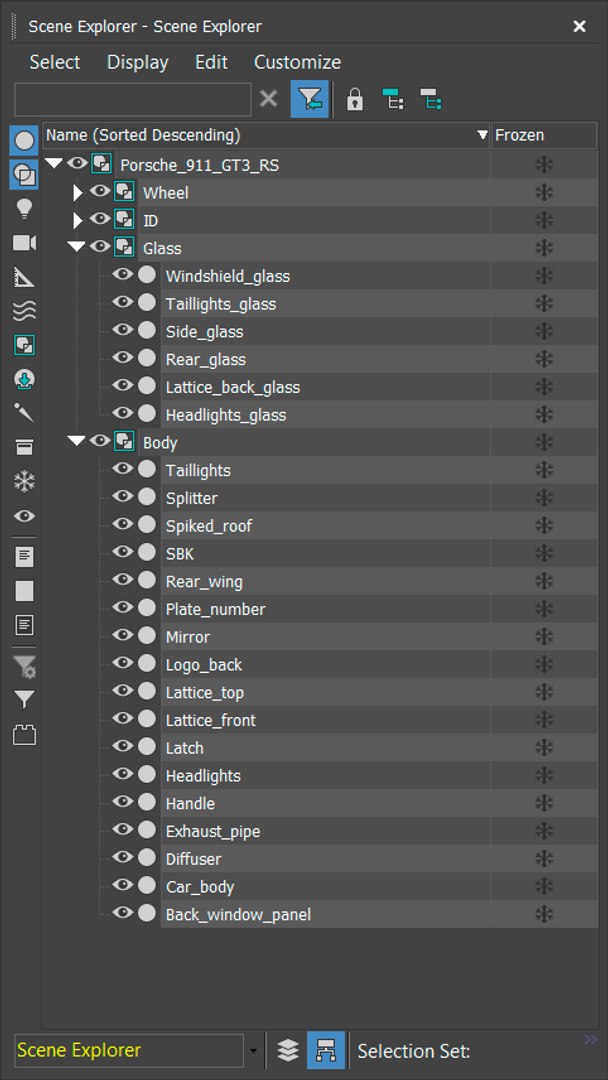Click the plain funnel icon in sidebar
The width and height of the screenshot is (608, 1080).
(x=25, y=700)
